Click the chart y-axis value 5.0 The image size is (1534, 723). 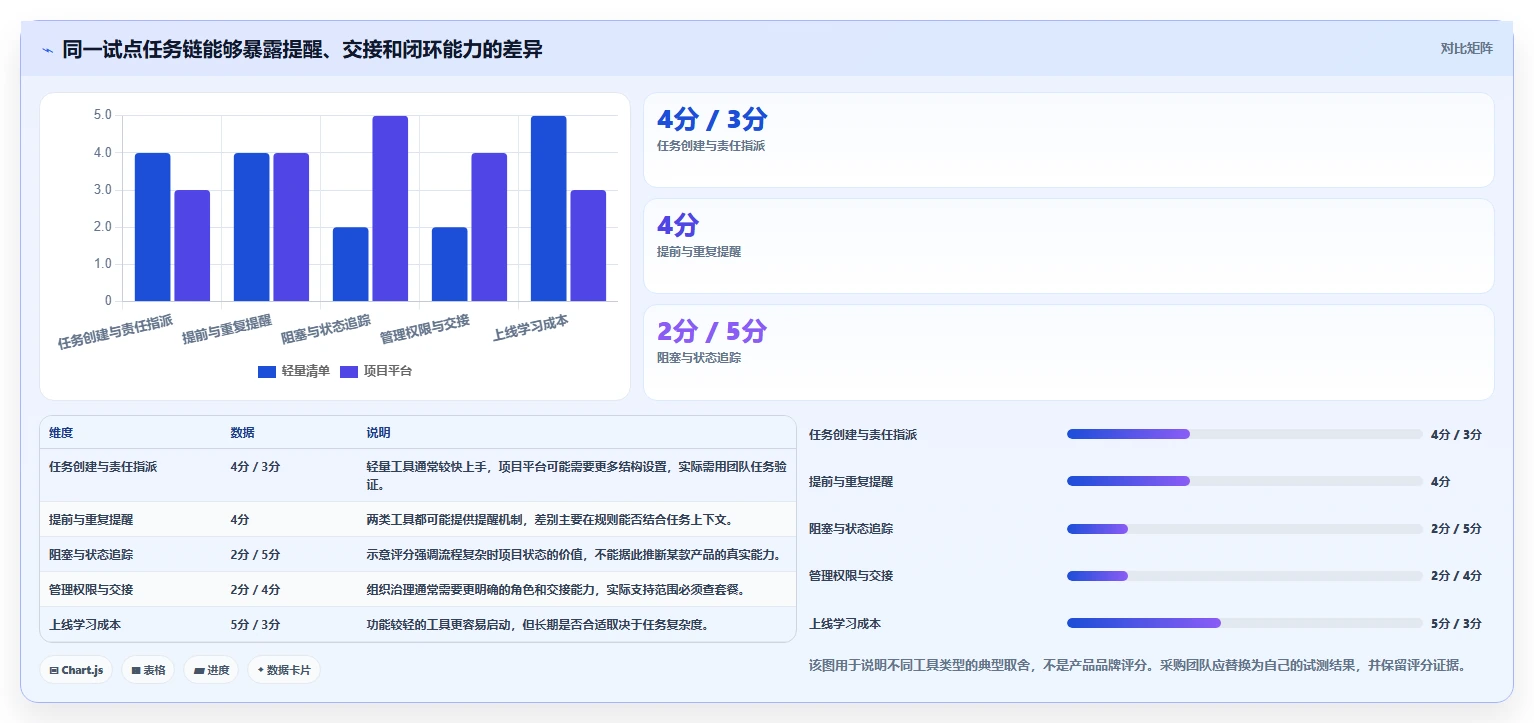pyautogui.click(x=103, y=116)
